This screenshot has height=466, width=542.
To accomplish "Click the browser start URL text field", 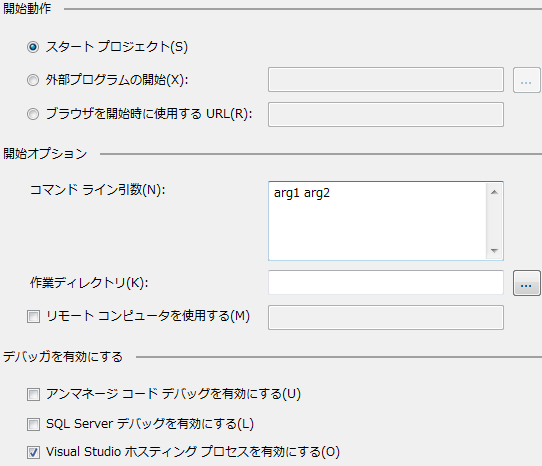I will point(386,114).
